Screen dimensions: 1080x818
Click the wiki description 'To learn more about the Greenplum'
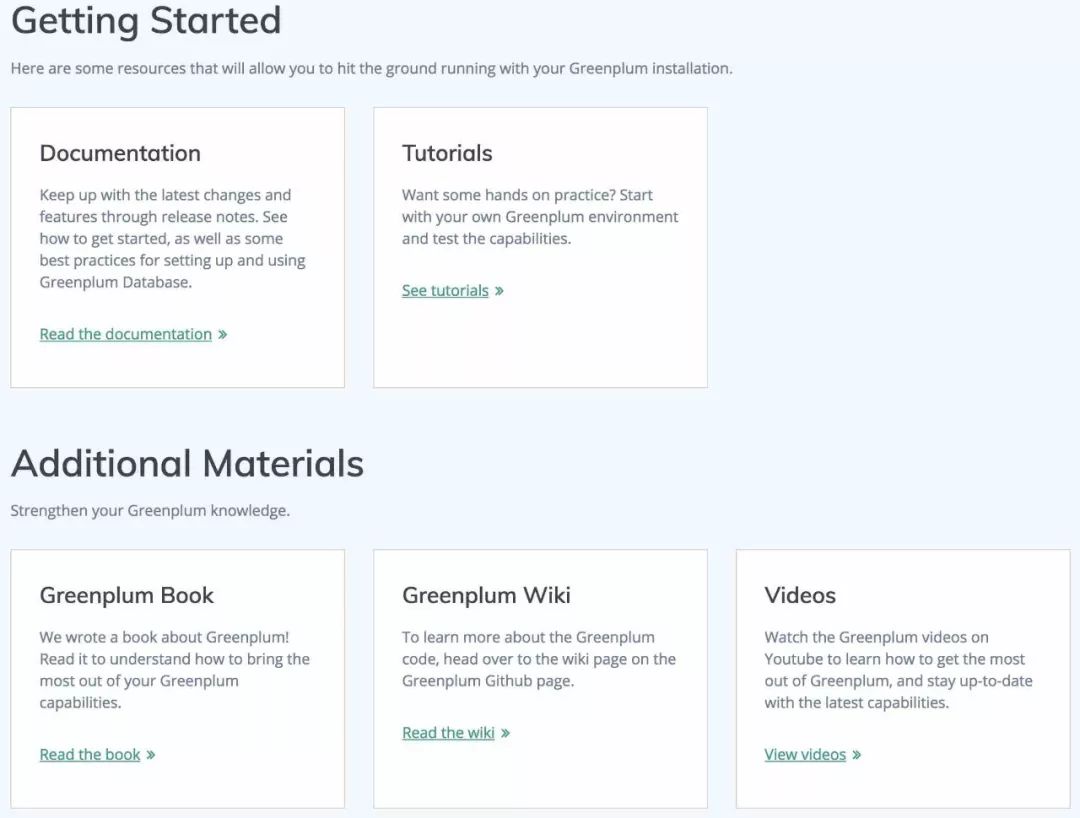(x=539, y=659)
